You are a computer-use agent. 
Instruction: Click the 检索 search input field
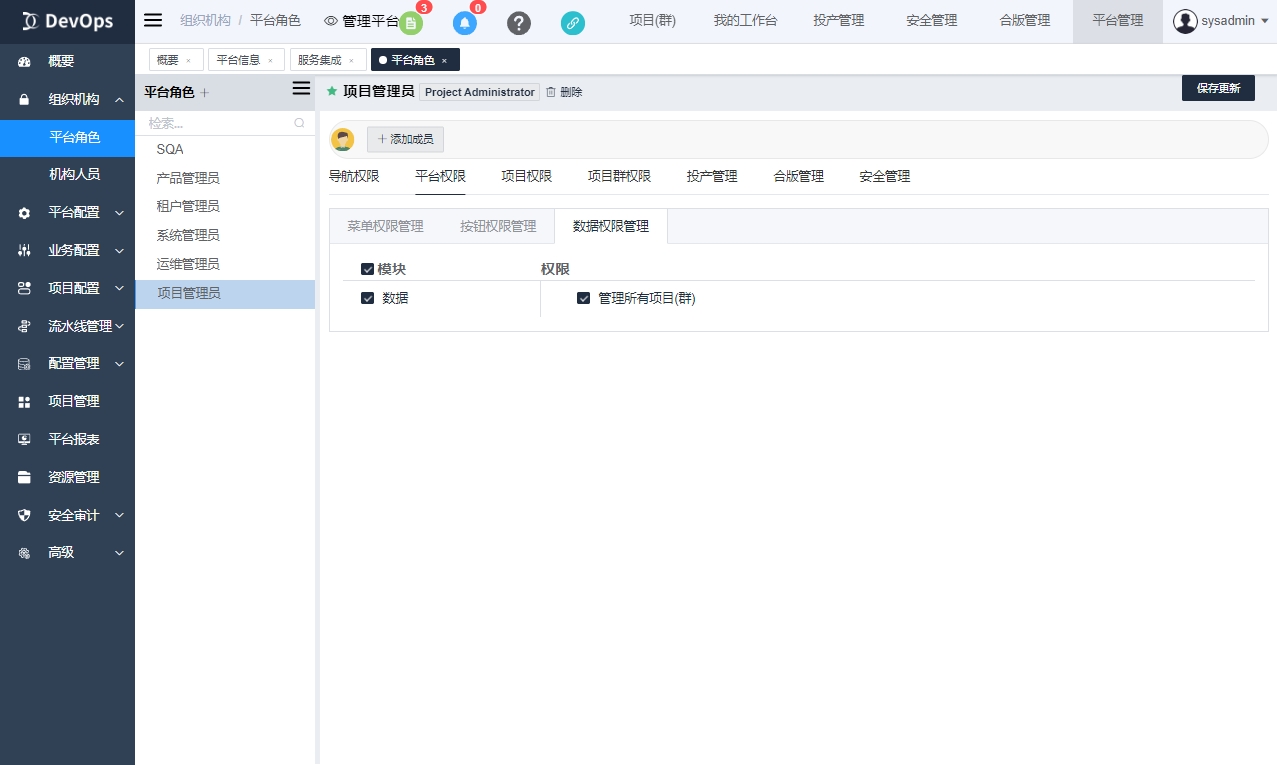[218, 123]
